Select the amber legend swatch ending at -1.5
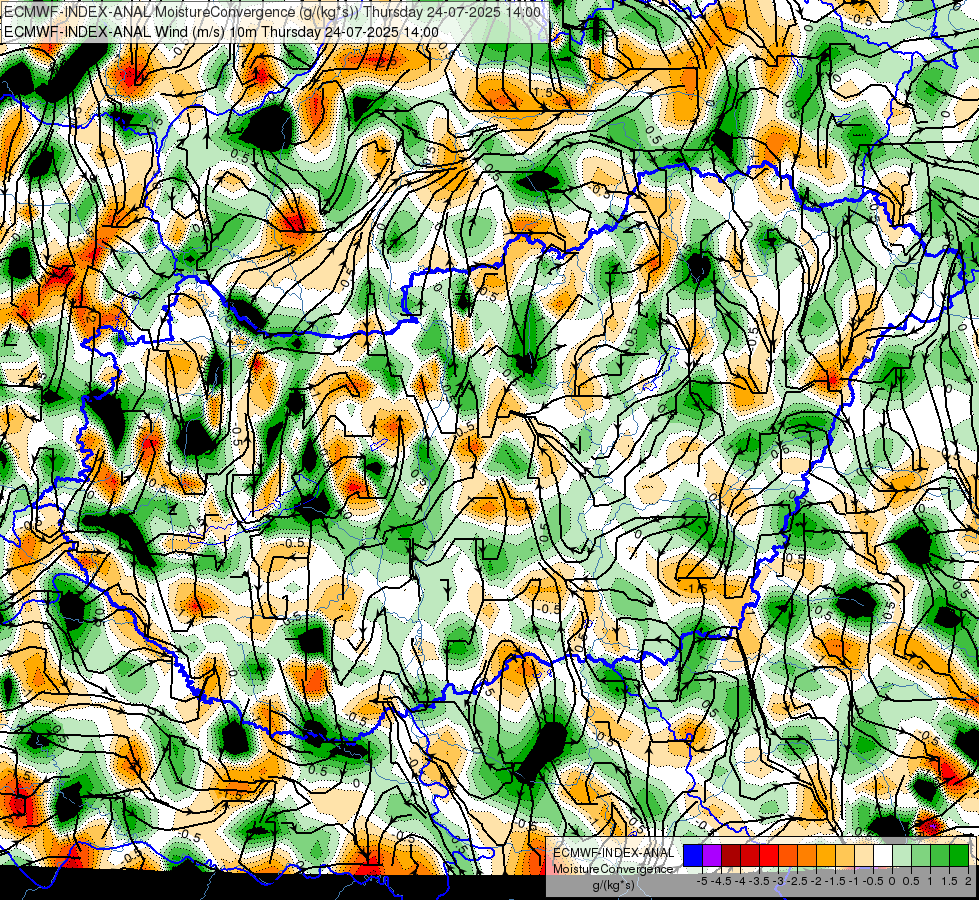This screenshot has width=979, height=900. pos(826,855)
